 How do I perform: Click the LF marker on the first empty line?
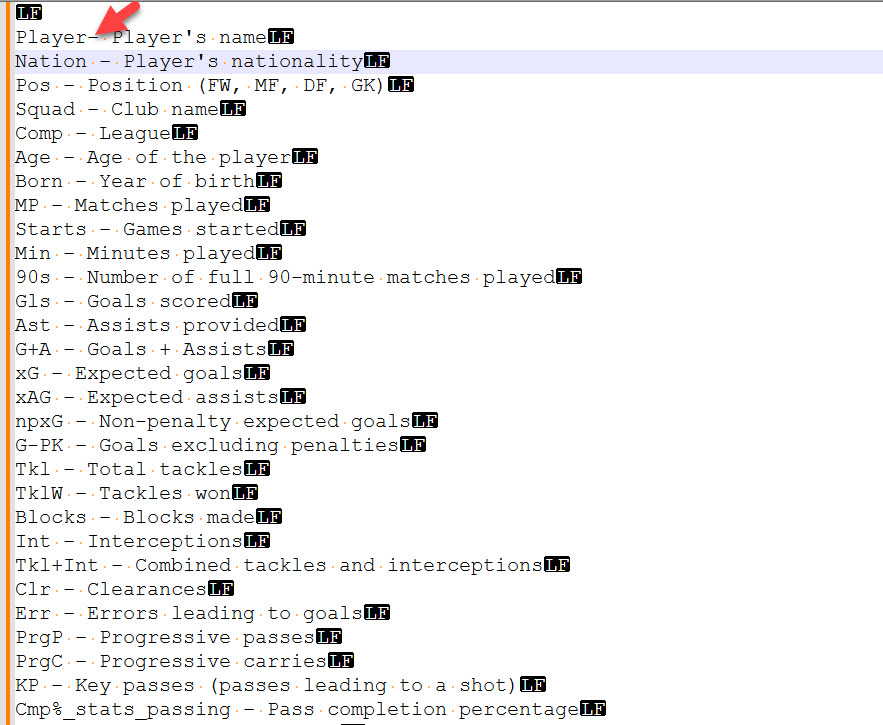[29, 12]
